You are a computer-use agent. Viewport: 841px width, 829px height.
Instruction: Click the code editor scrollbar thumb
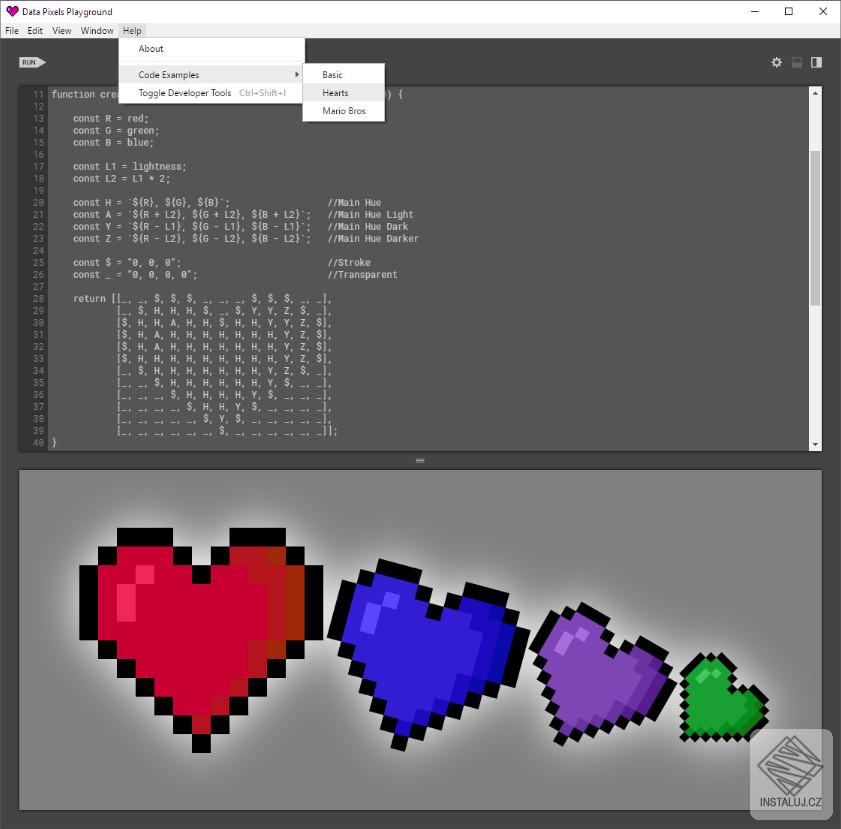click(x=815, y=228)
